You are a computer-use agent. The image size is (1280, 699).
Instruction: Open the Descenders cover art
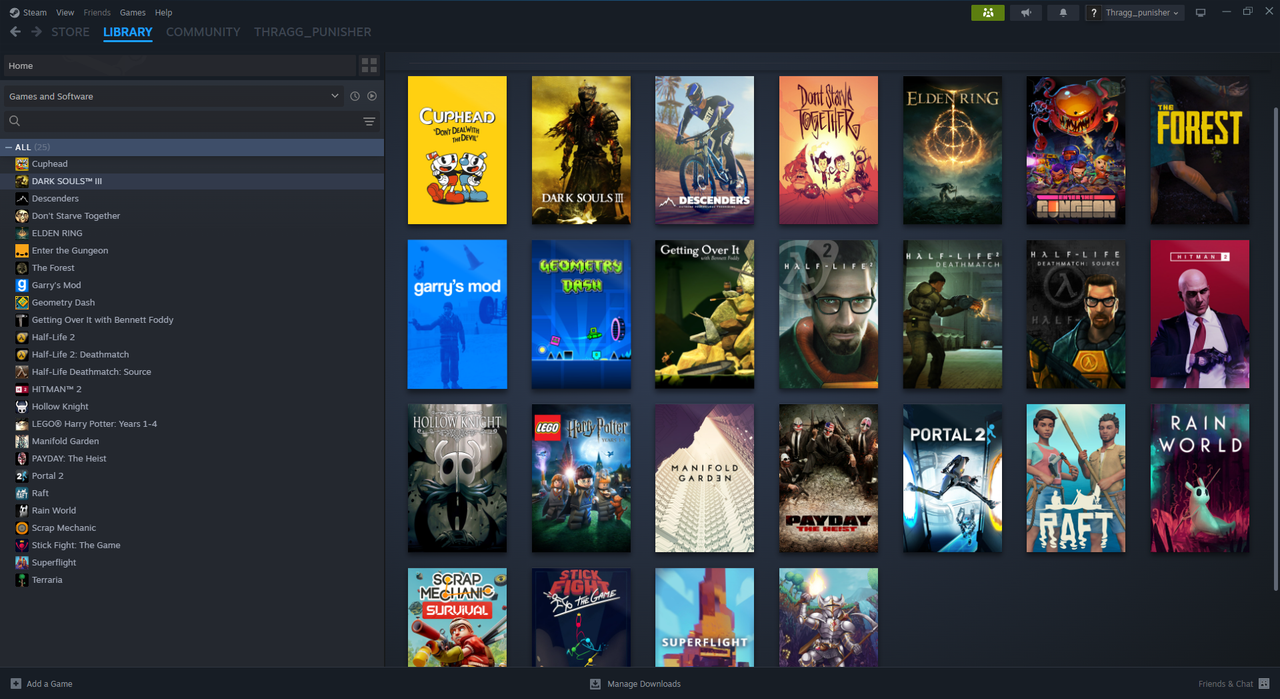(x=705, y=150)
